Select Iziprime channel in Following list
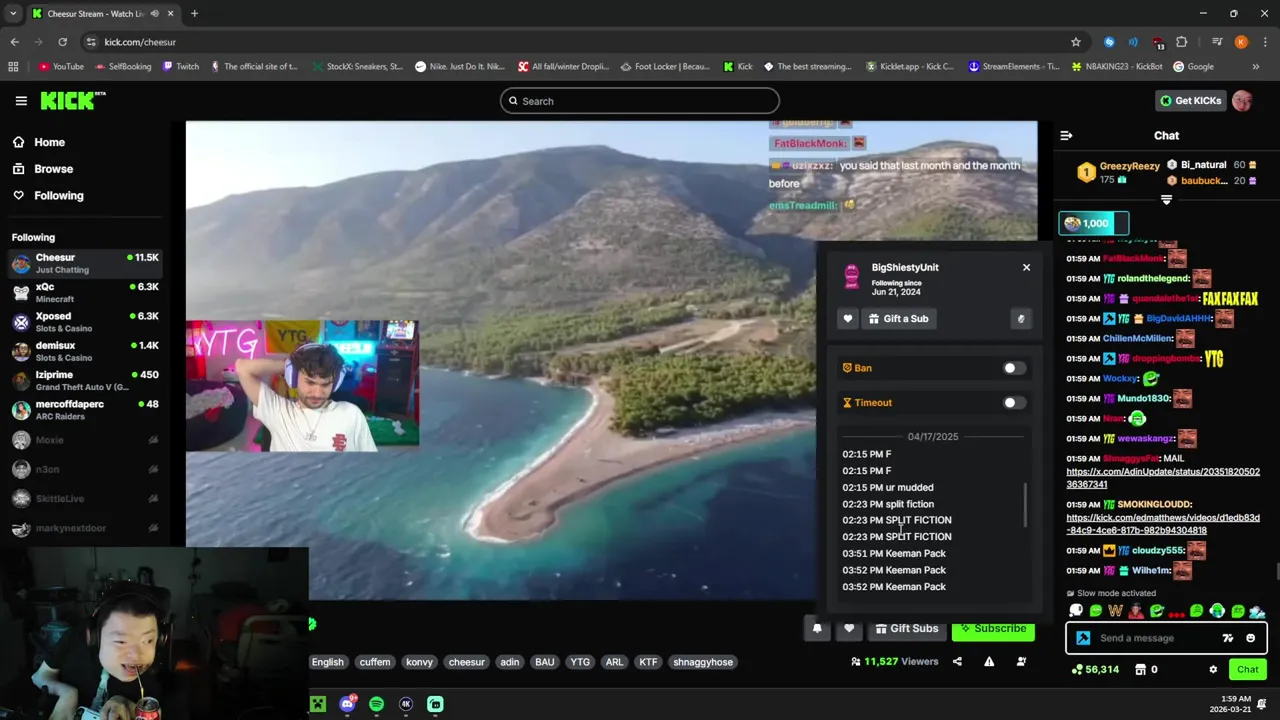Screen dimensions: 1280x720 tap(85, 380)
